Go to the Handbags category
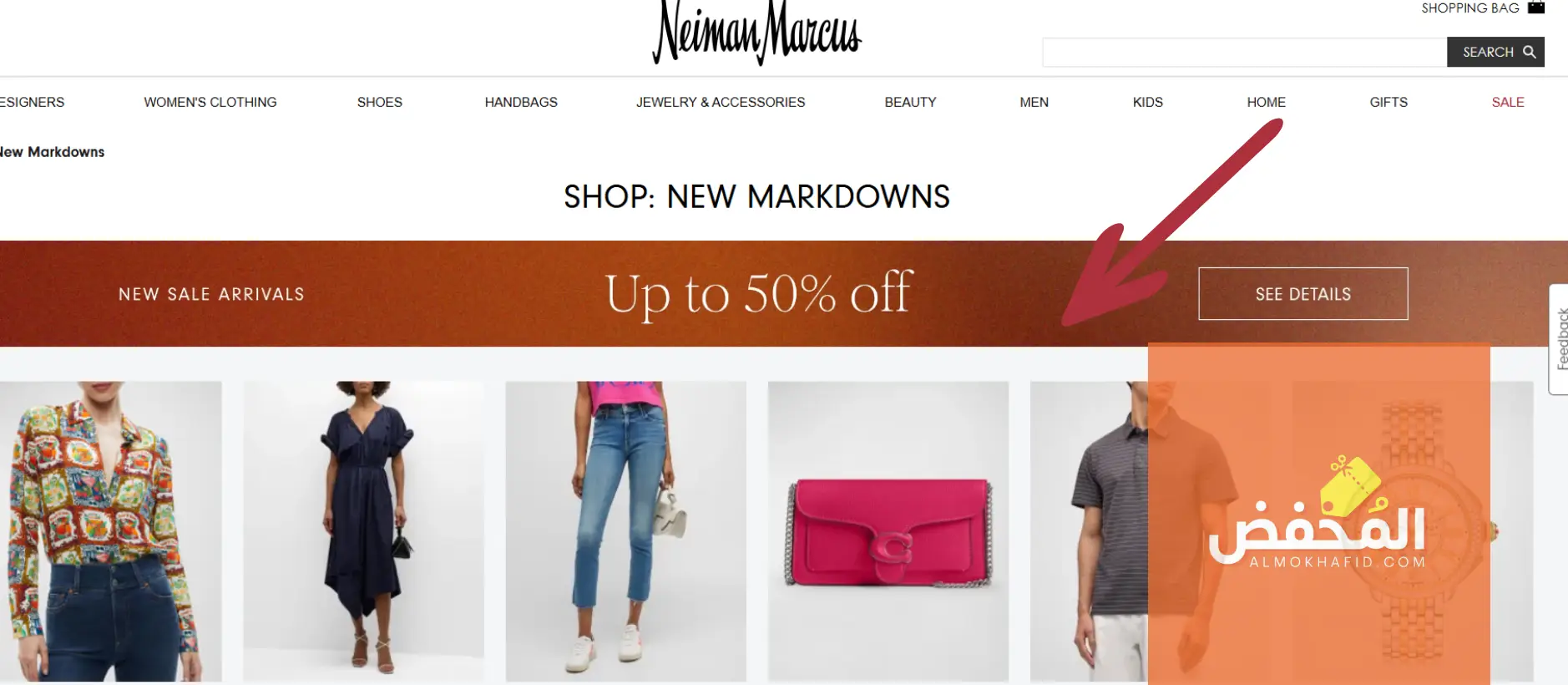 click(x=521, y=102)
